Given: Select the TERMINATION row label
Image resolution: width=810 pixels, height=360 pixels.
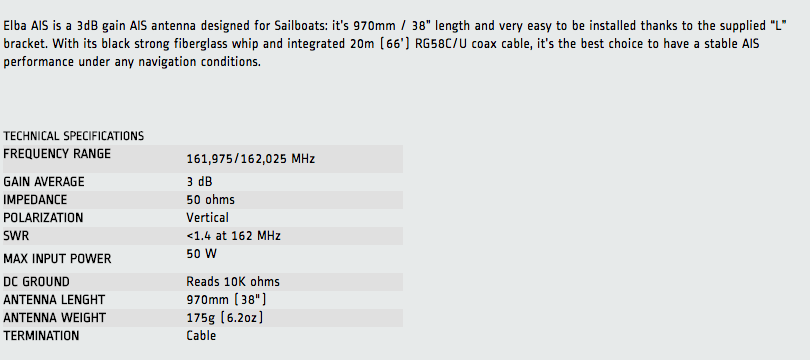Looking at the screenshot, I should point(41,336).
